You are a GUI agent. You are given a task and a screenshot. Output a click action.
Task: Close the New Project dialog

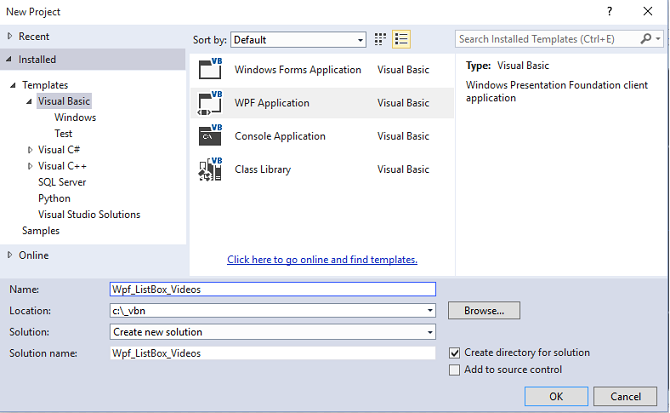tap(648, 12)
